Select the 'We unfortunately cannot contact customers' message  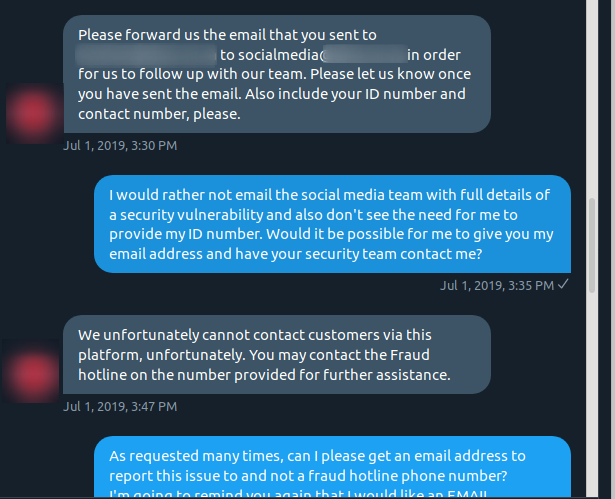coord(277,355)
